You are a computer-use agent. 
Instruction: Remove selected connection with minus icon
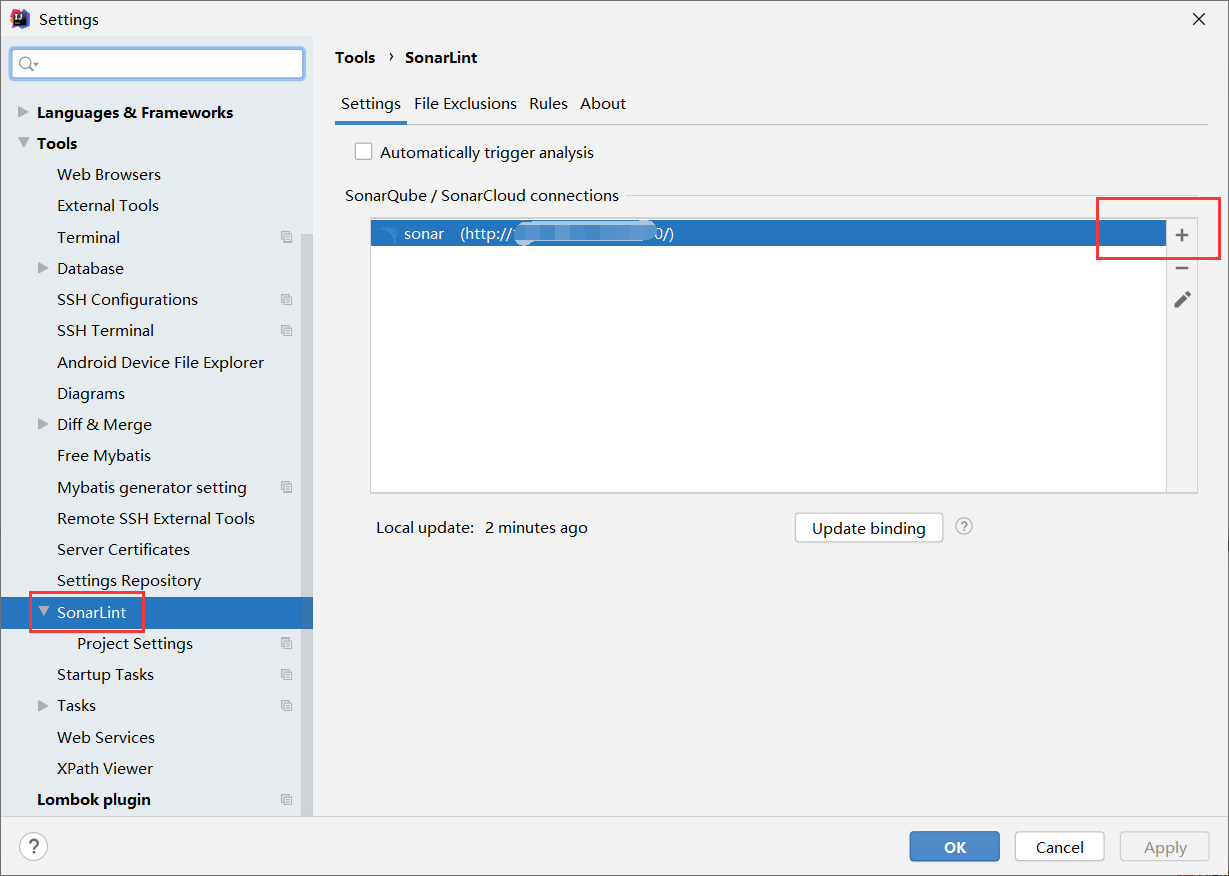pos(1182,268)
